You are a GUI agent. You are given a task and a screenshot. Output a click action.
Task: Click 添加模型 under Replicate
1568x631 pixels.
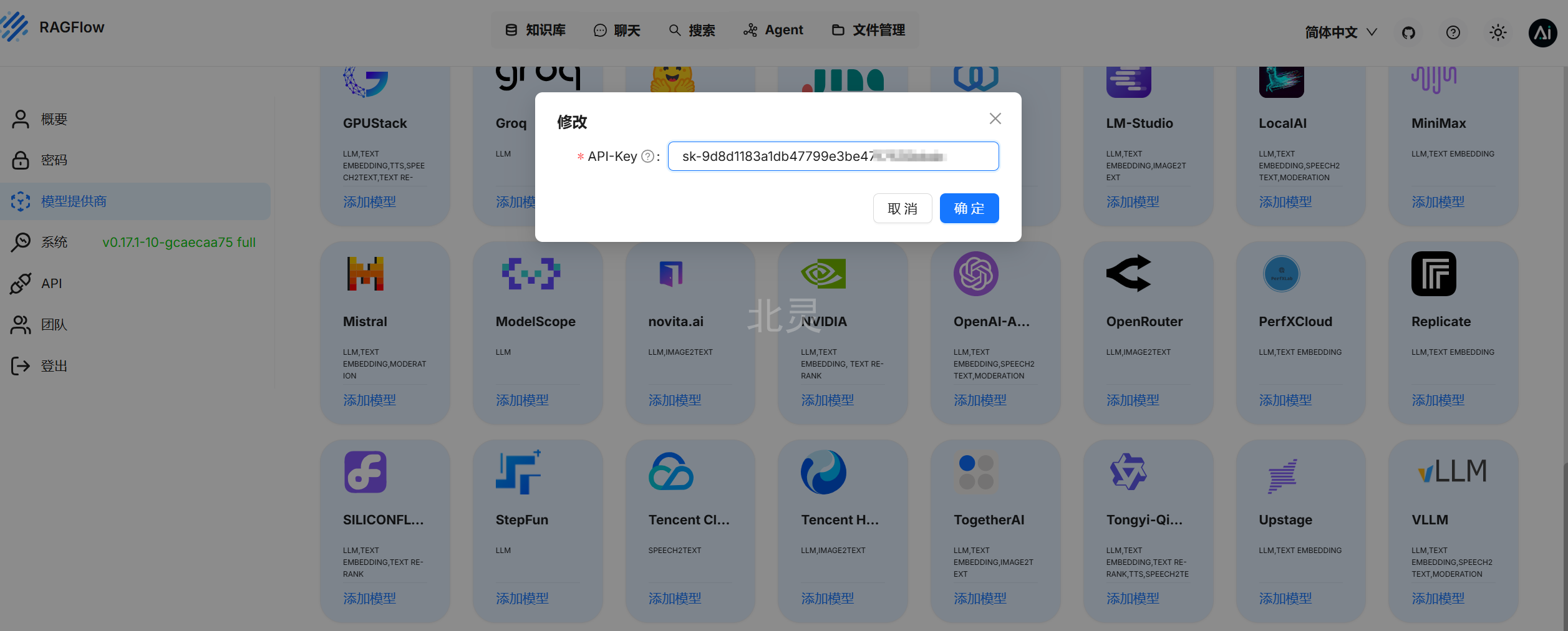tap(1438, 400)
